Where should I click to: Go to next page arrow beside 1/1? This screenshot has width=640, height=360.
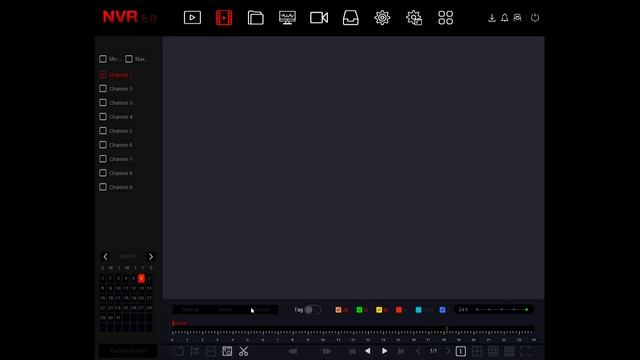pyautogui.click(x=448, y=351)
